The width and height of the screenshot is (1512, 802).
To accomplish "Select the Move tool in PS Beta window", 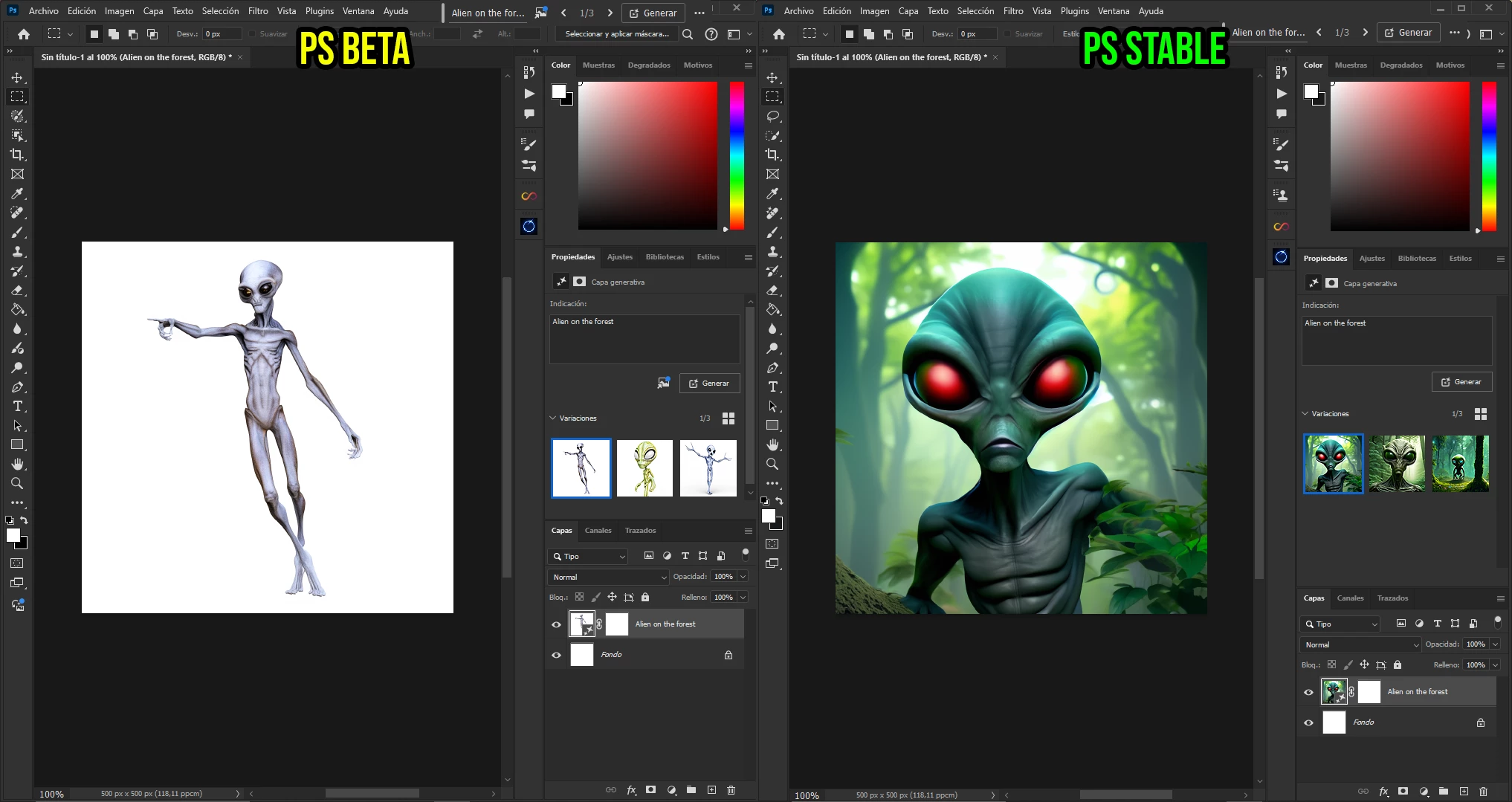I will pyautogui.click(x=17, y=77).
